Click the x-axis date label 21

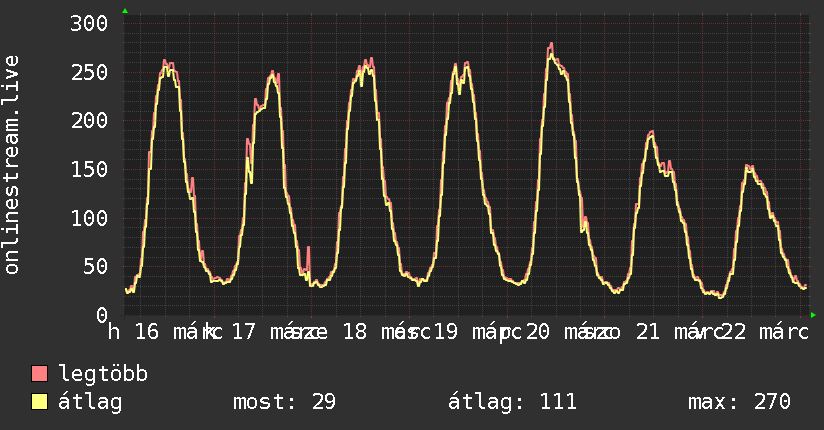tap(647, 332)
